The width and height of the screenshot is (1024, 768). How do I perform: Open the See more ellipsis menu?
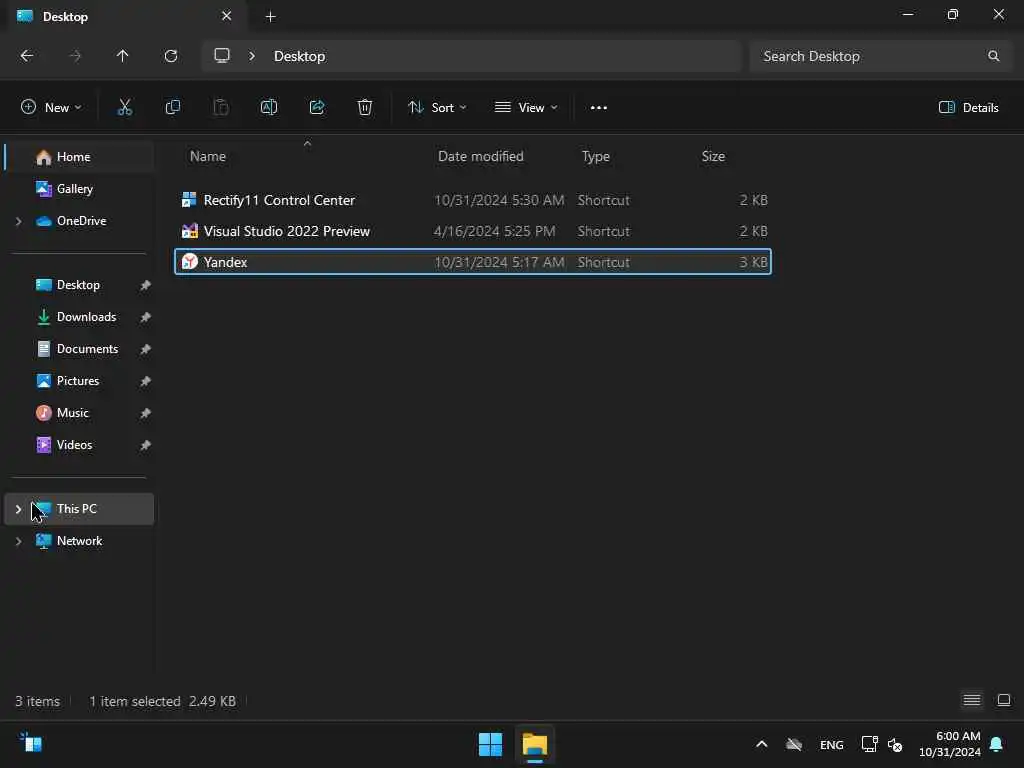[x=599, y=108]
